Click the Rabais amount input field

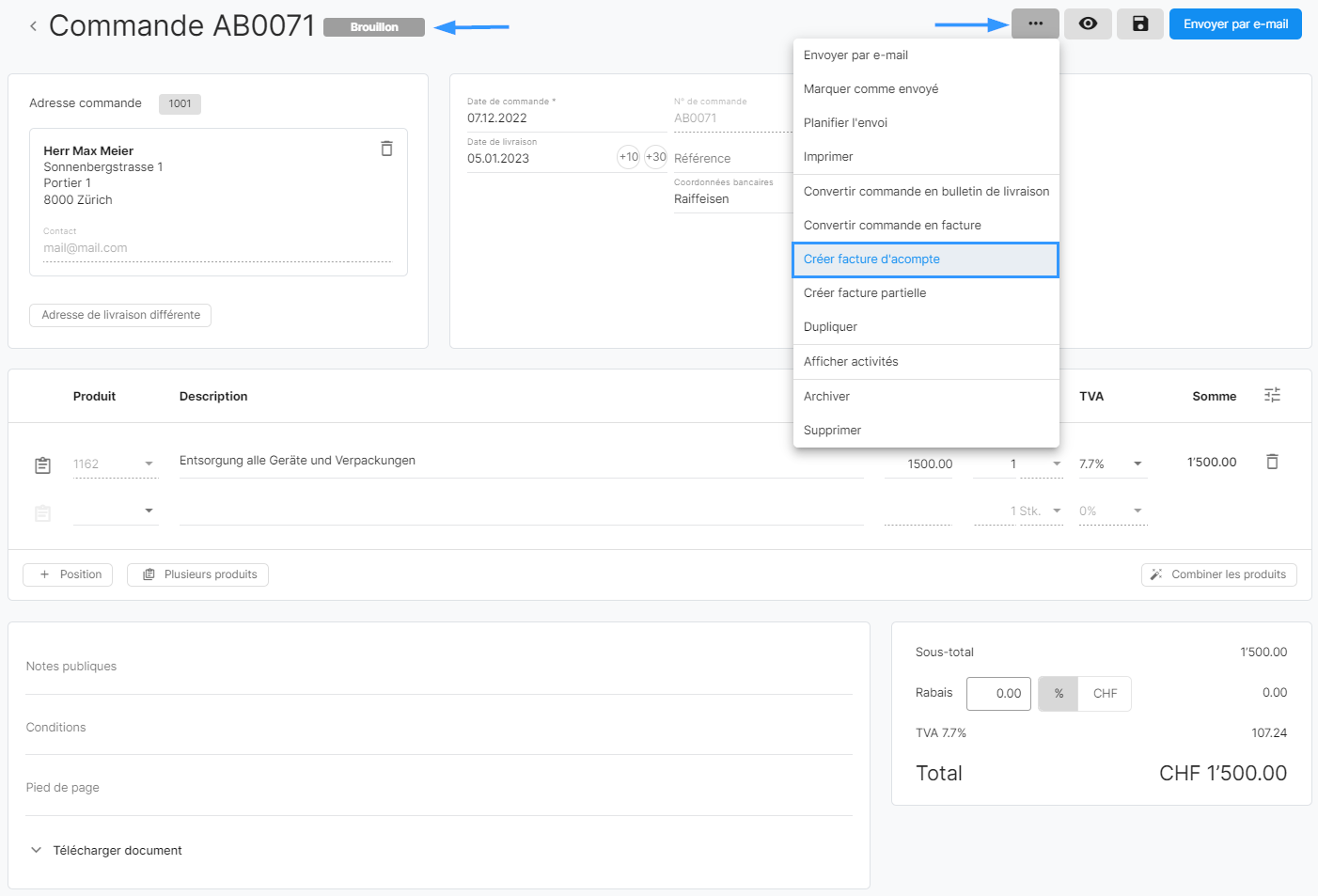coord(998,694)
